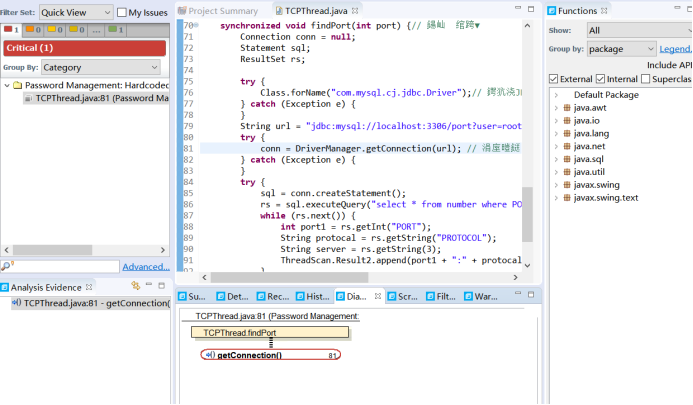
Task: Open the Det... (Details) bottom tab
Action: pos(233,297)
